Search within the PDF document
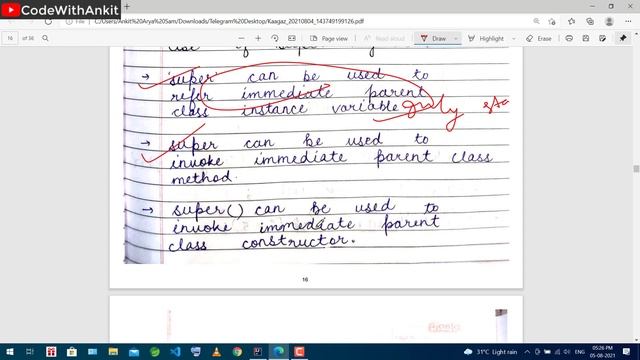The width and height of the screenshot is (640, 360). [x=45, y=38]
